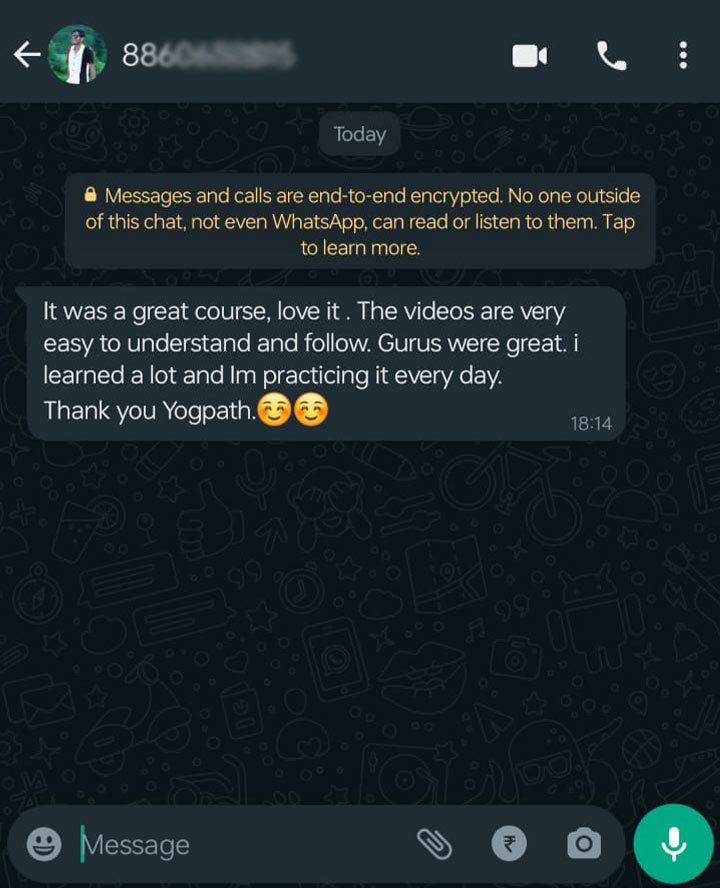Open rupee payment option
720x888 pixels.
point(509,844)
